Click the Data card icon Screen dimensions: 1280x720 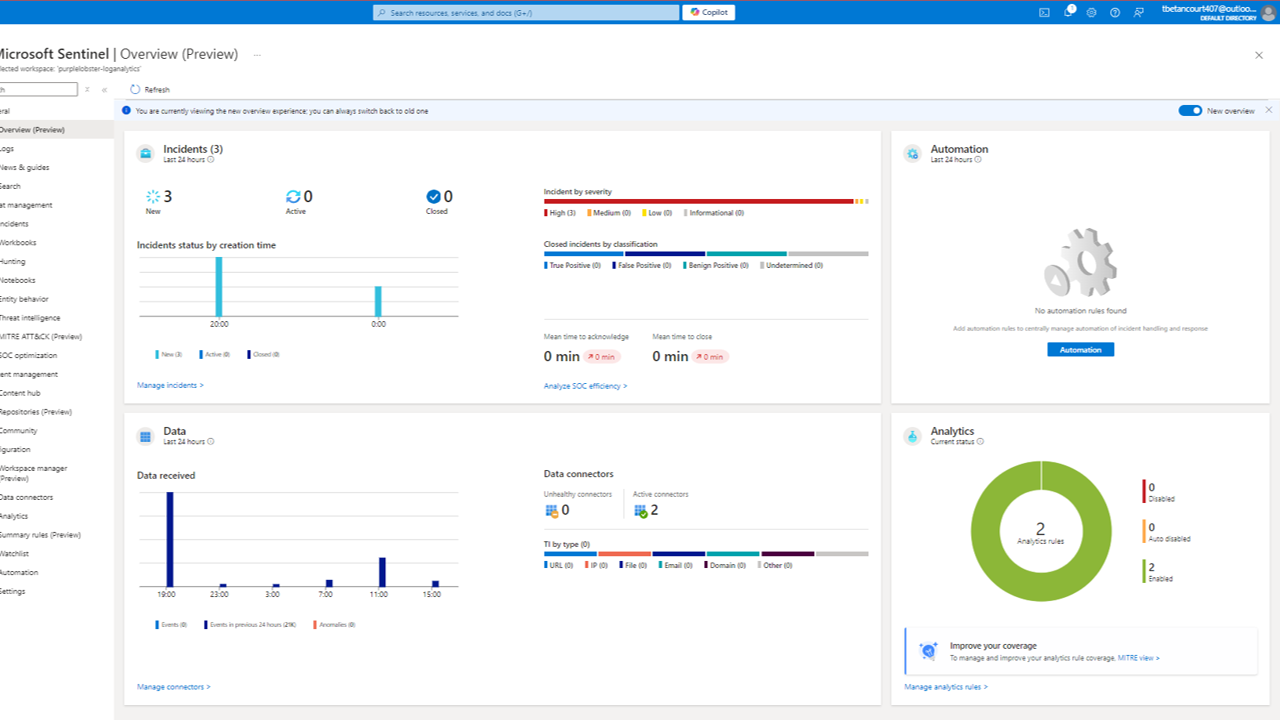tap(146, 436)
